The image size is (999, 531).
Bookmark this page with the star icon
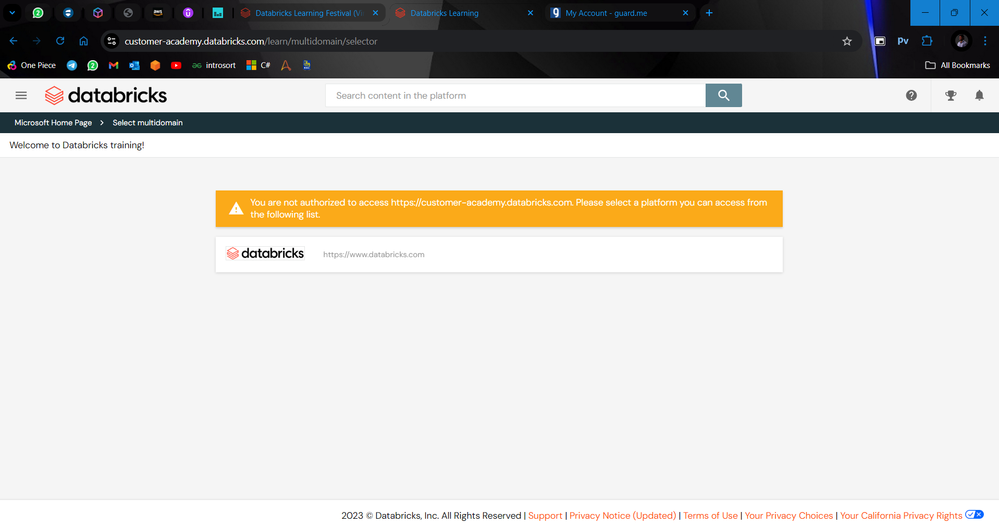click(847, 41)
